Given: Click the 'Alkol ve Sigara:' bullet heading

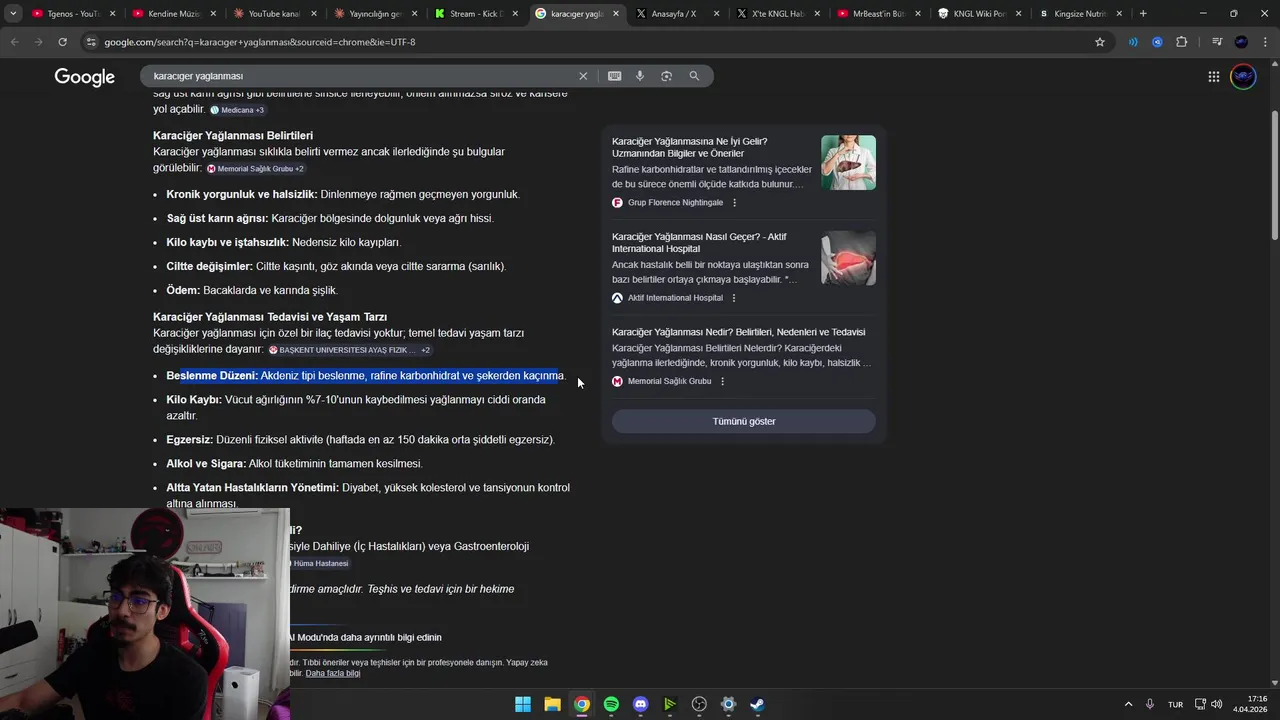Looking at the screenshot, I should [x=206, y=464].
